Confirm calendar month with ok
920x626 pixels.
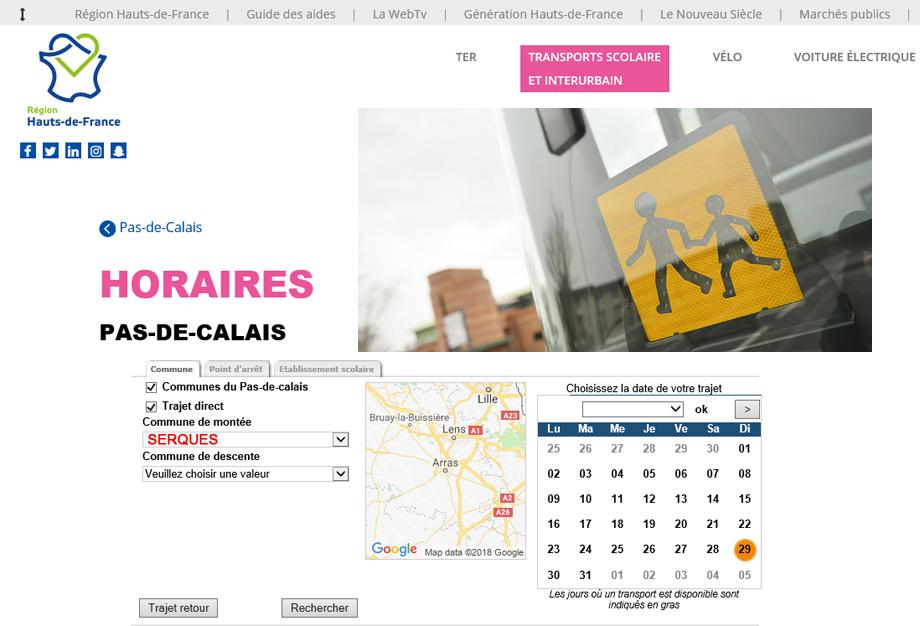coord(701,410)
